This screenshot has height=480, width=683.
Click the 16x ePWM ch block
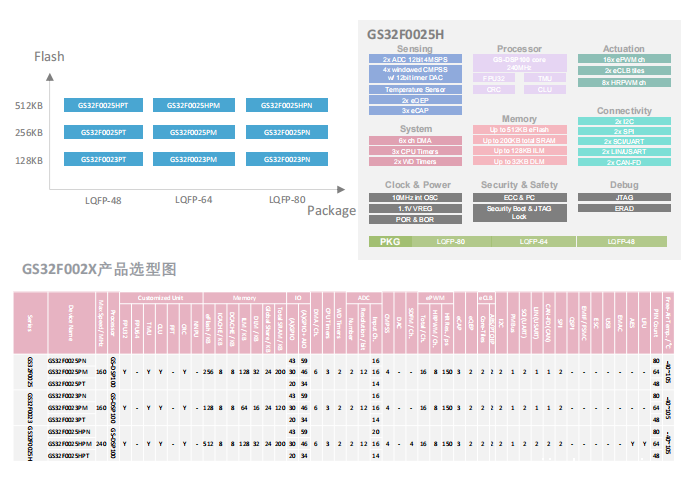click(624, 59)
